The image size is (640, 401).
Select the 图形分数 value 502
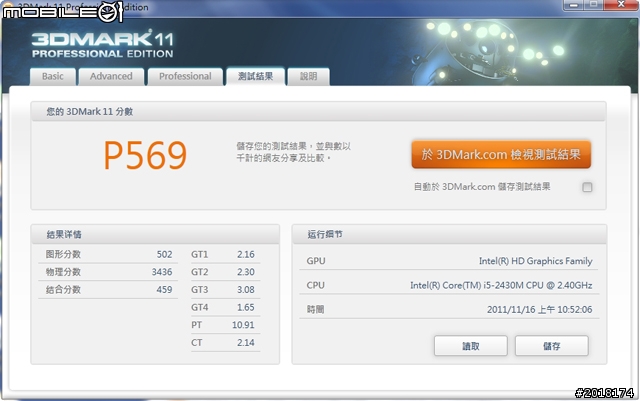tap(164, 254)
